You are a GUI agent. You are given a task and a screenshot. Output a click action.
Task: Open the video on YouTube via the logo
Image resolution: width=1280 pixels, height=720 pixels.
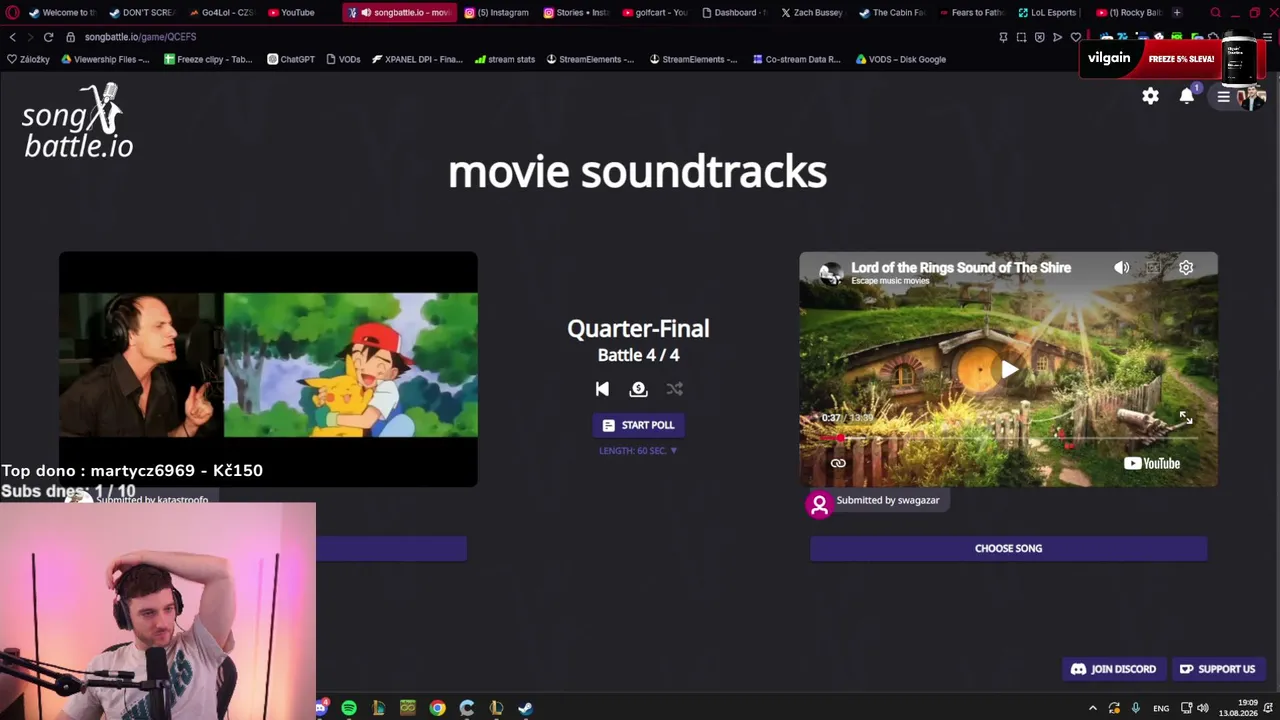click(1152, 463)
